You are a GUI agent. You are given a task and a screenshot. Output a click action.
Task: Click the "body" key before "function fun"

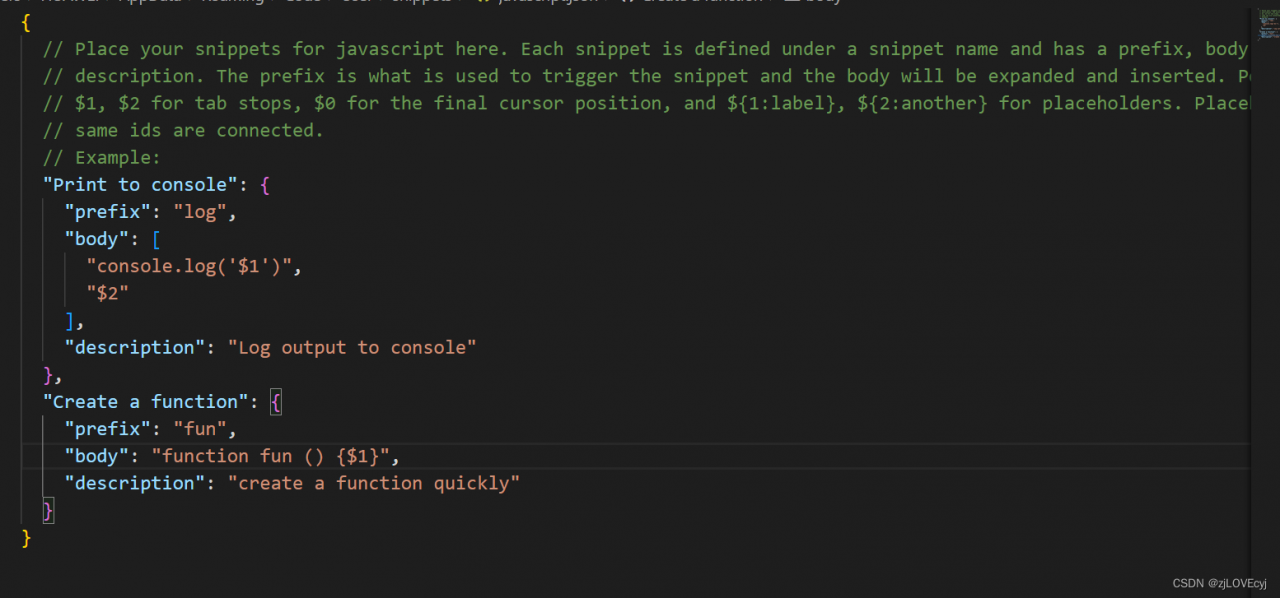click(97, 456)
